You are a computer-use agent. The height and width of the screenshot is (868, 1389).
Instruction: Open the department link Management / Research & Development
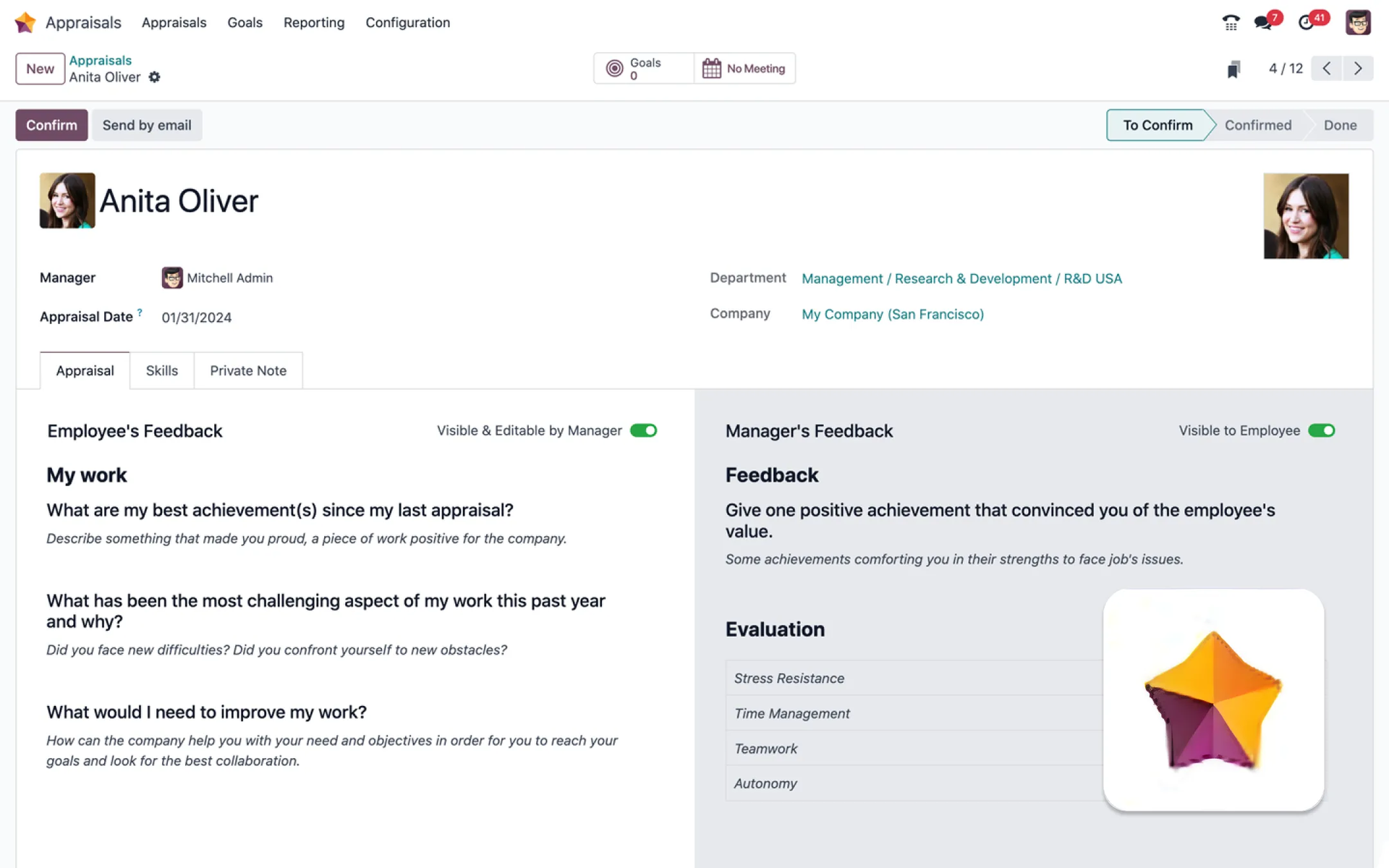pyautogui.click(x=961, y=278)
